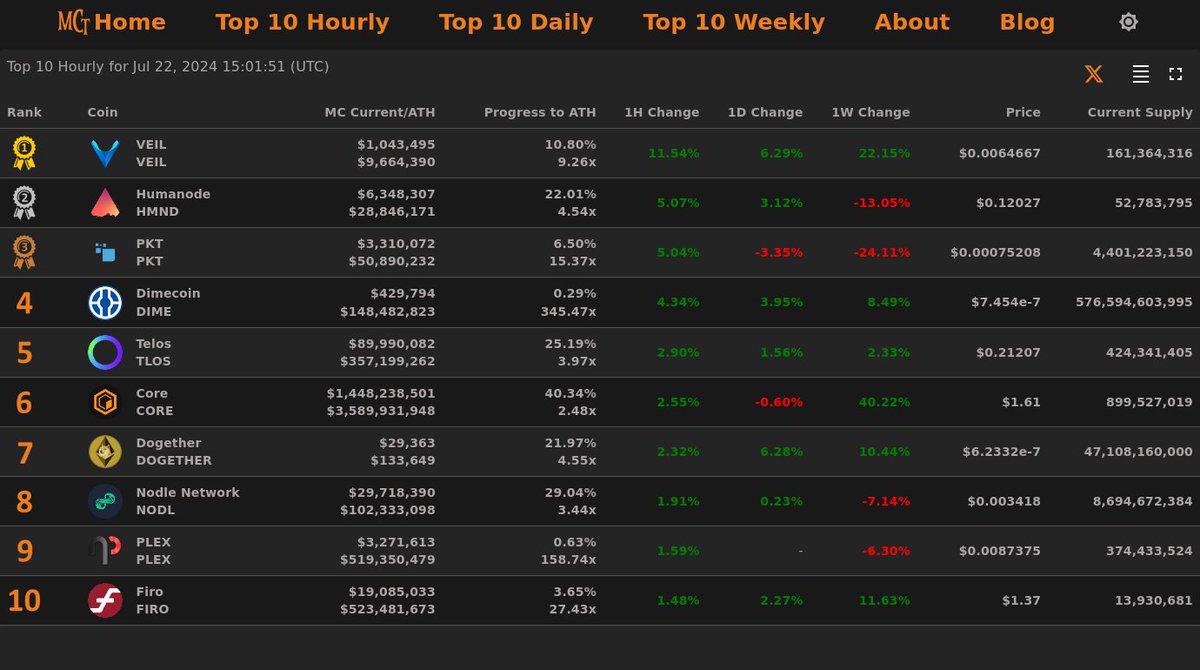The height and width of the screenshot is (670, 1200).
Task: Click the gold first-place medal
Action: (24, 153)
